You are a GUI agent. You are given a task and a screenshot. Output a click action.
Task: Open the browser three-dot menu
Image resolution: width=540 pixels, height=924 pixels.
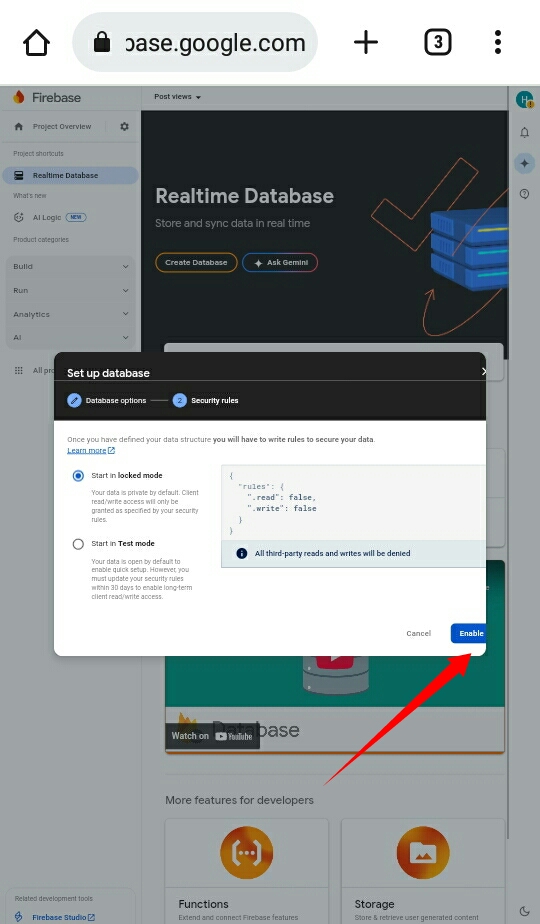point(498,42)
